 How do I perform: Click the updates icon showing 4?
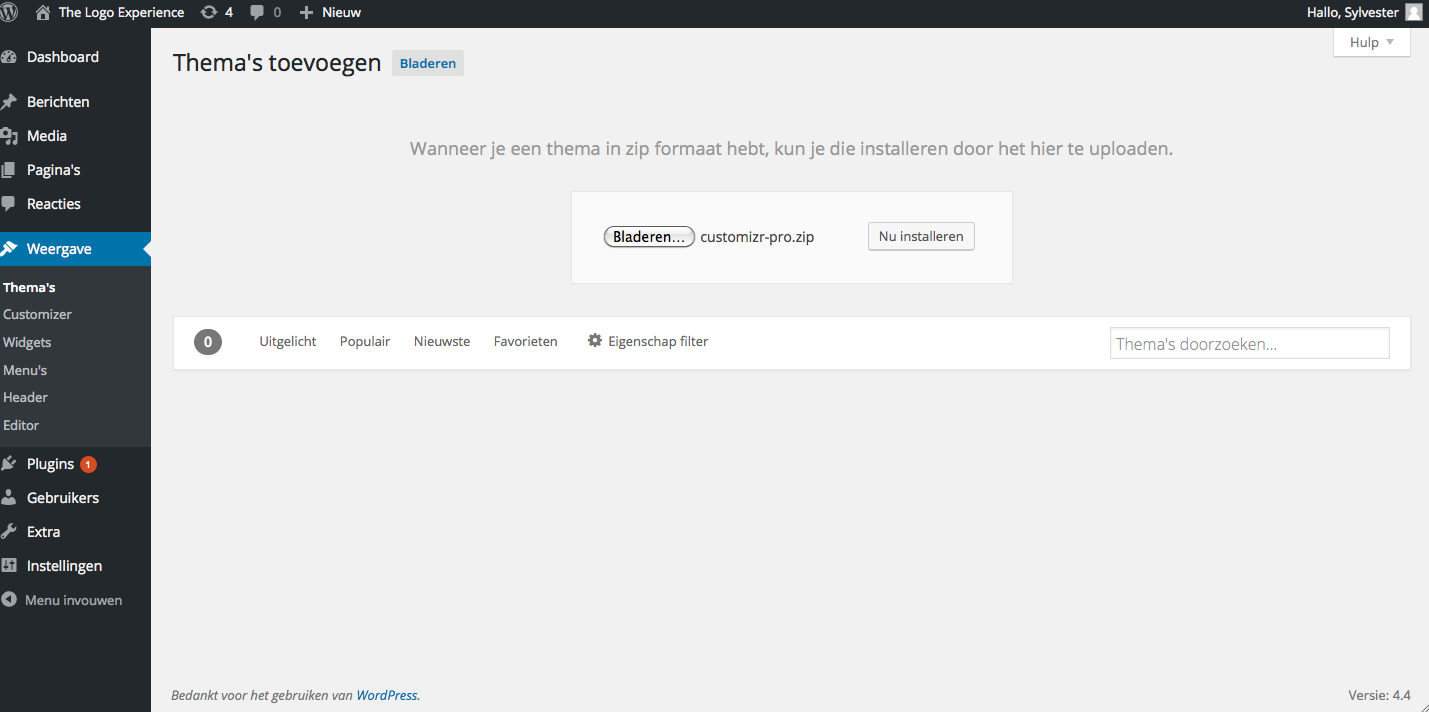pyautogui.click(x=209, y=13)
